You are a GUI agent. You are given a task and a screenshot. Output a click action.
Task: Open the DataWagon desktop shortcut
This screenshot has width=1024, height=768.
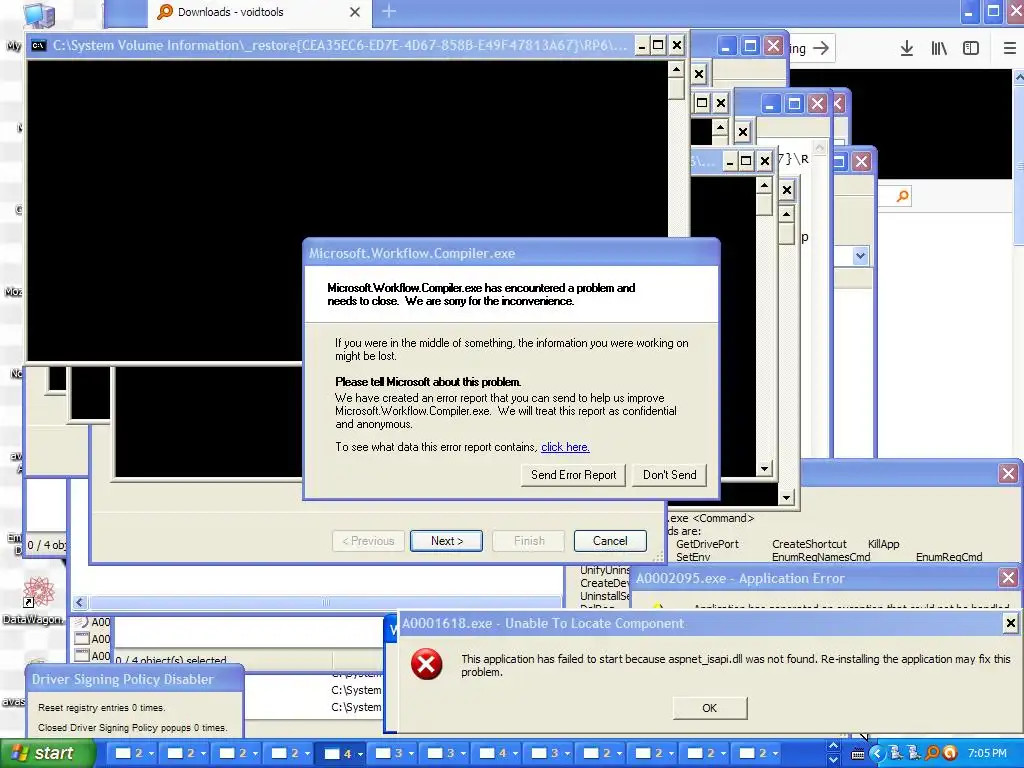(37, 600)
